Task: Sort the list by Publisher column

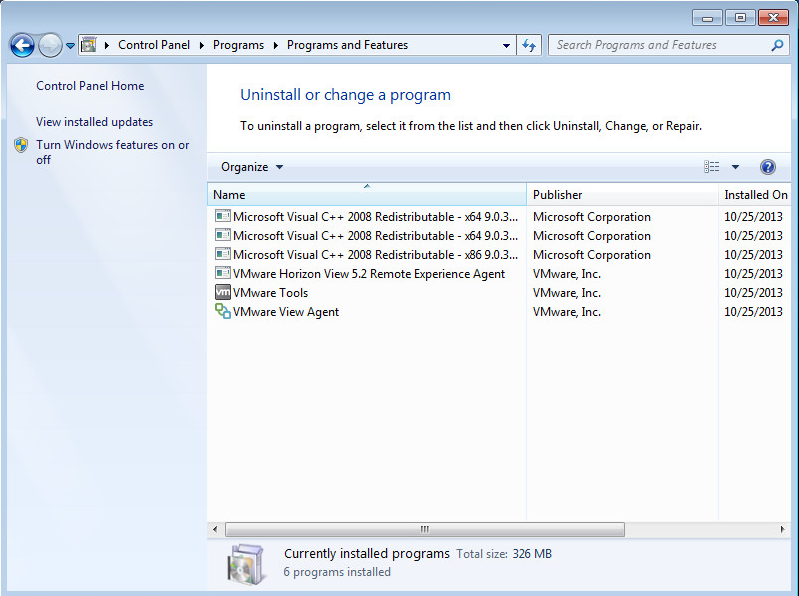Action: pyautogui.click(x=557, y=195)
